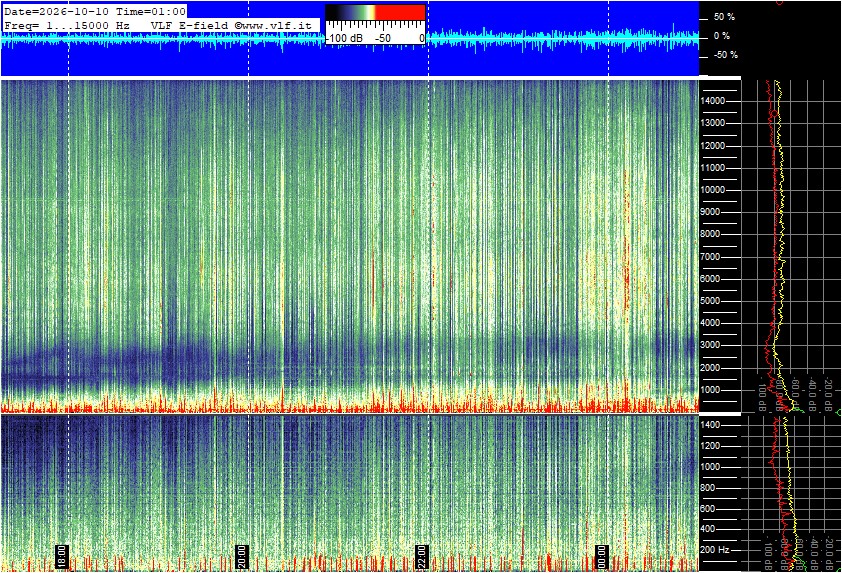842x573 pixels.
Task: Click the 50 % amplitude label
Action: coord(724,17)
